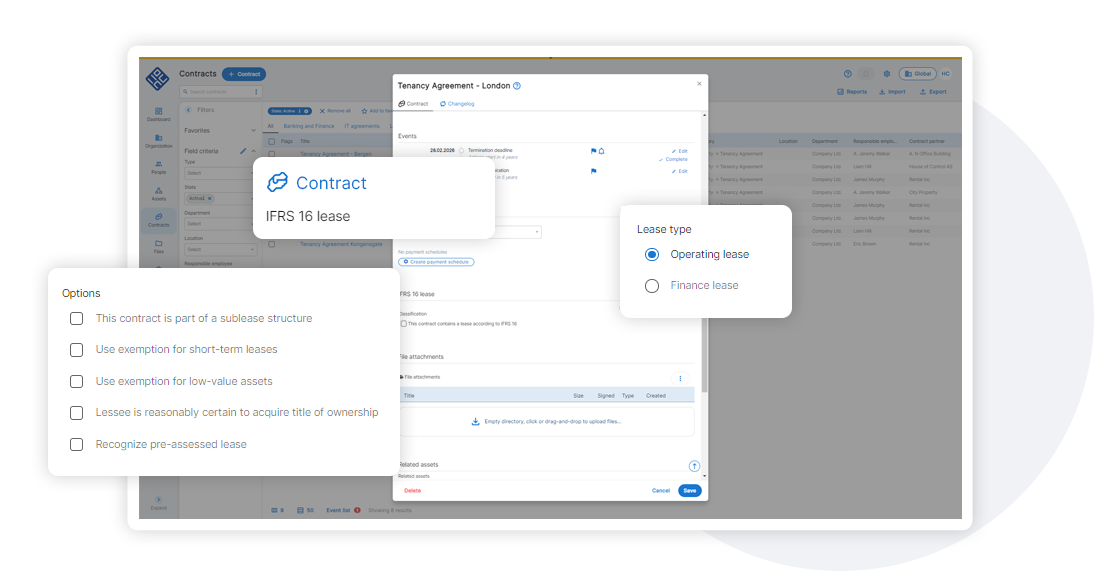
Task: Click the pencil icon beside Field criteria
Action: (243, 151)
